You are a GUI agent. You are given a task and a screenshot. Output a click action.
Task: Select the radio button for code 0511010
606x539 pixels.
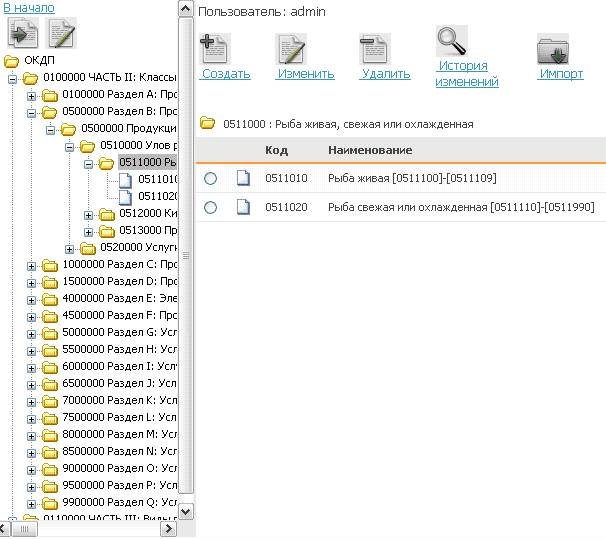210,178
